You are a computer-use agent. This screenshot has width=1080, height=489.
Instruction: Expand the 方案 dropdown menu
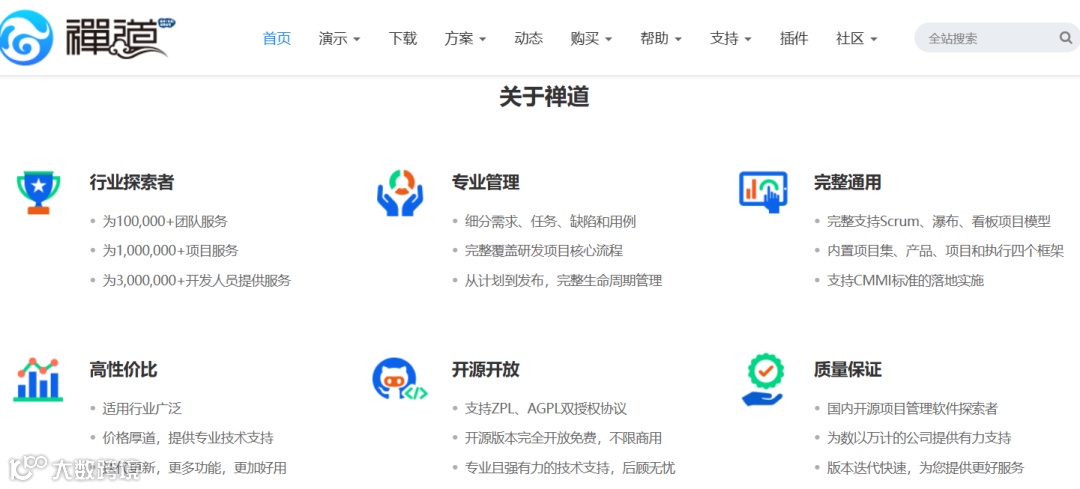click(466, 39)
